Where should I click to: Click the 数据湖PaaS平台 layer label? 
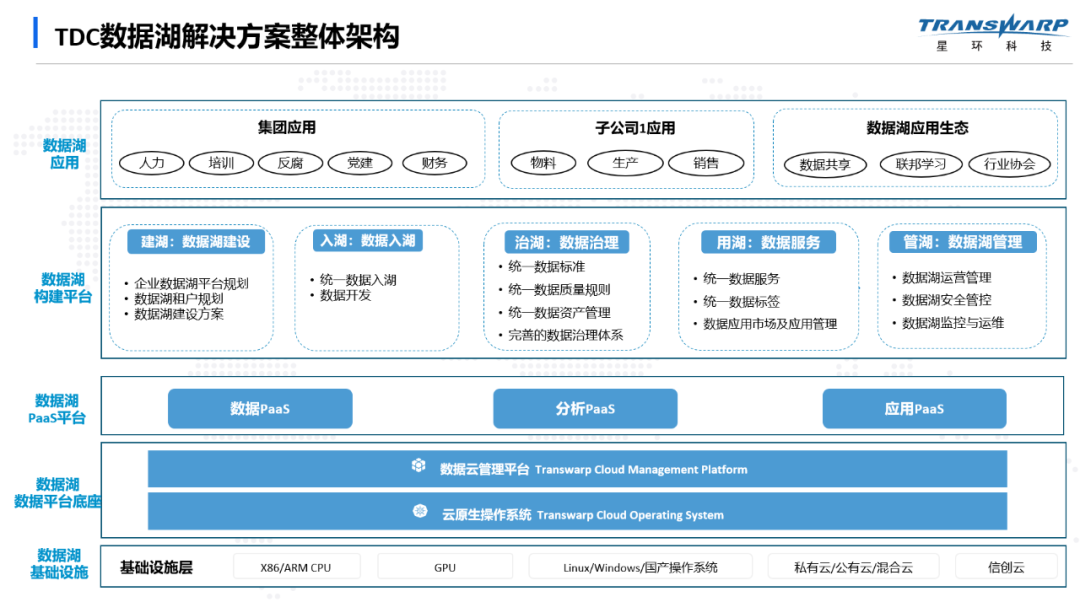point(57,409)
